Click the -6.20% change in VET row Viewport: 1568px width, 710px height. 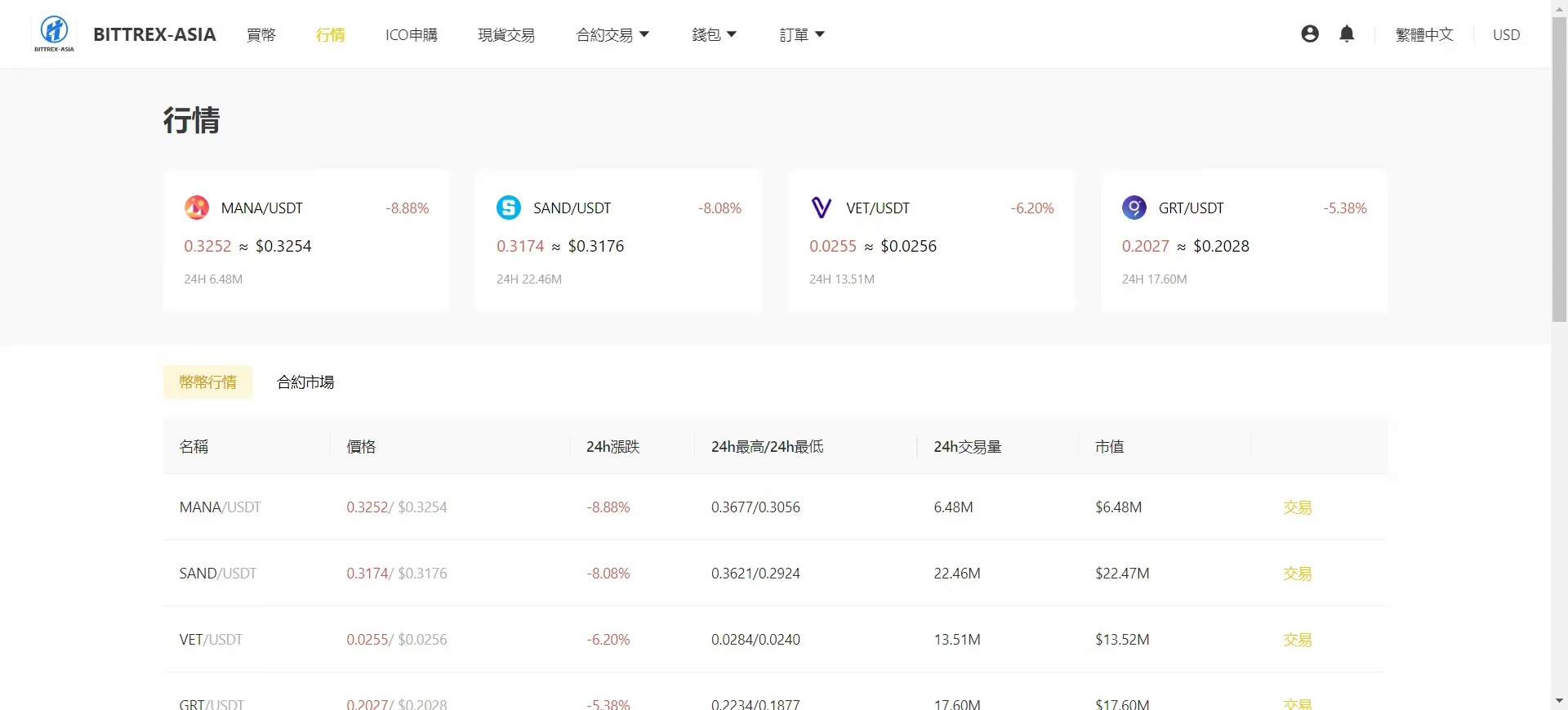click(x=608, y=640)
